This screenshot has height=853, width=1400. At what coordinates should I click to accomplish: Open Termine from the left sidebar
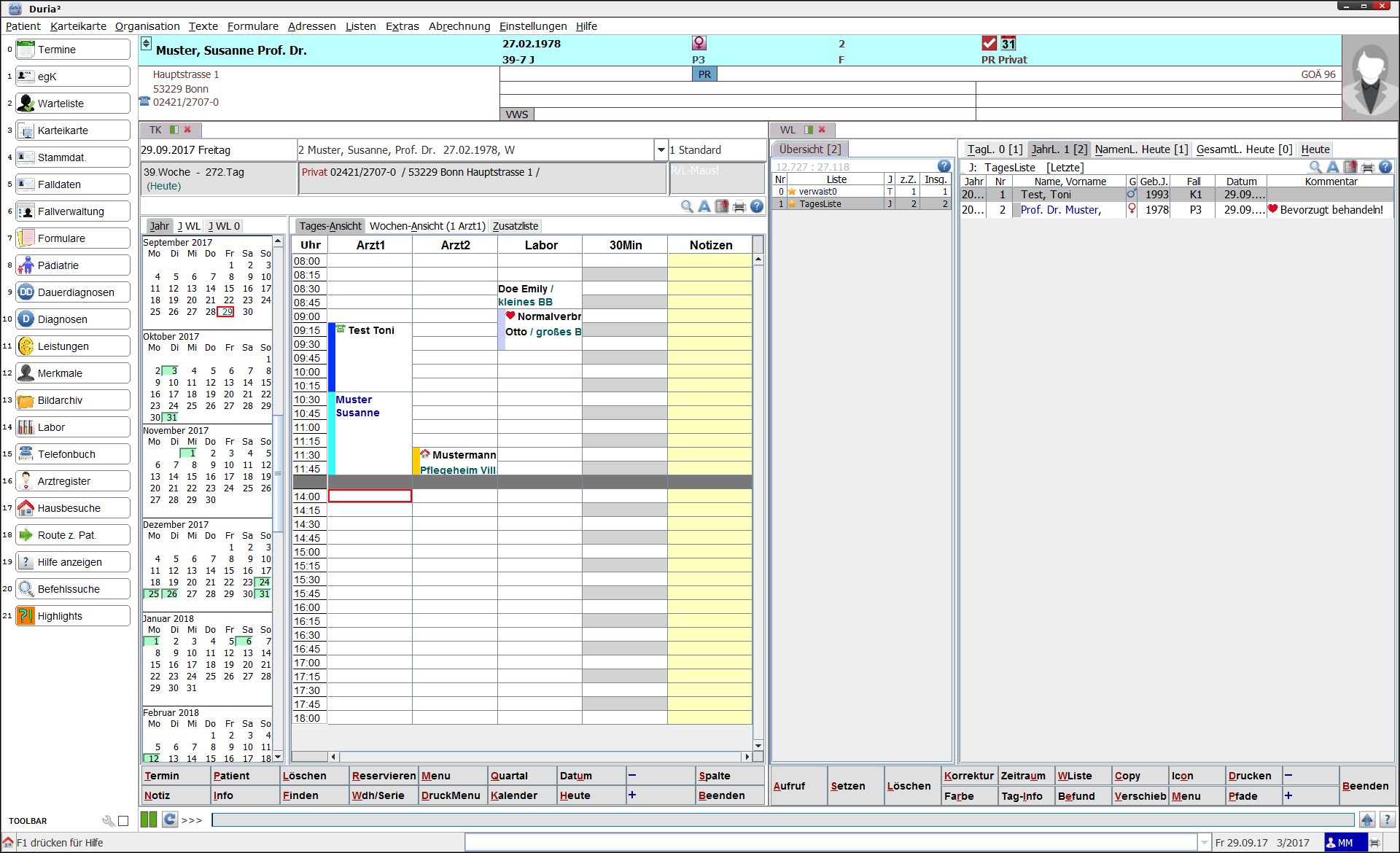72,50
